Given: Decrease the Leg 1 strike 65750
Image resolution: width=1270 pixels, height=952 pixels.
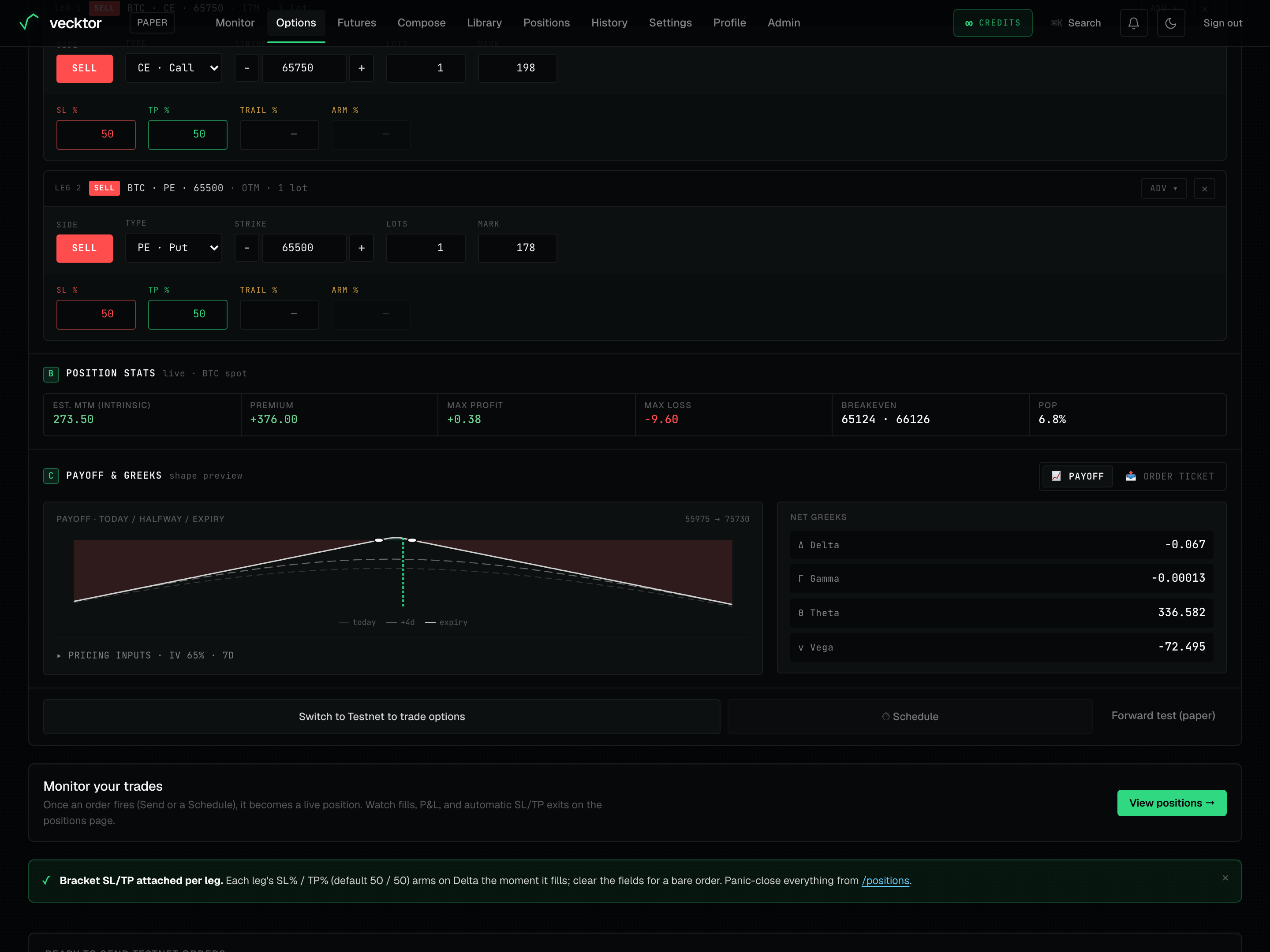Looking at the screenshot, I should click(247, 68).
